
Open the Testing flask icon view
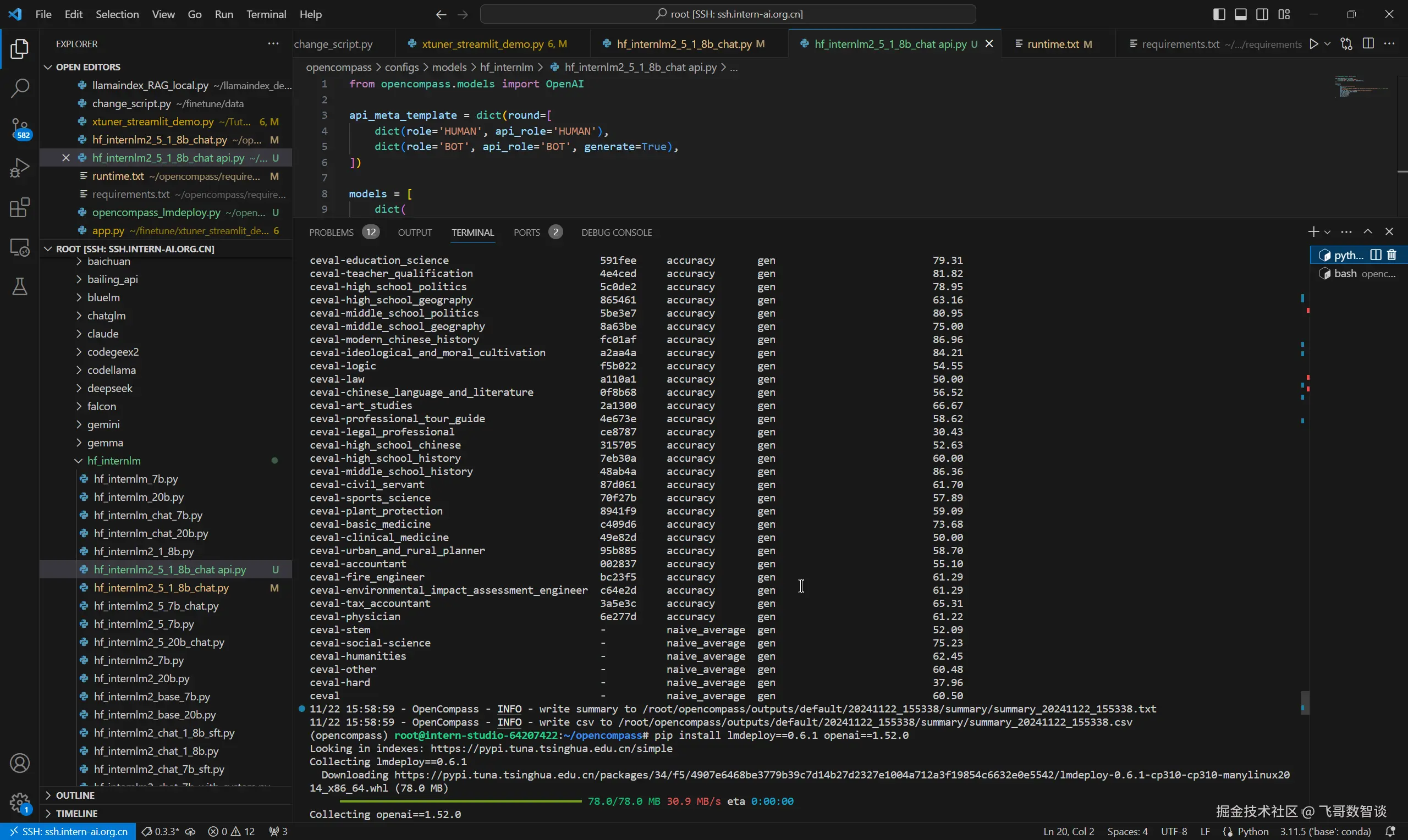point(20,286)
